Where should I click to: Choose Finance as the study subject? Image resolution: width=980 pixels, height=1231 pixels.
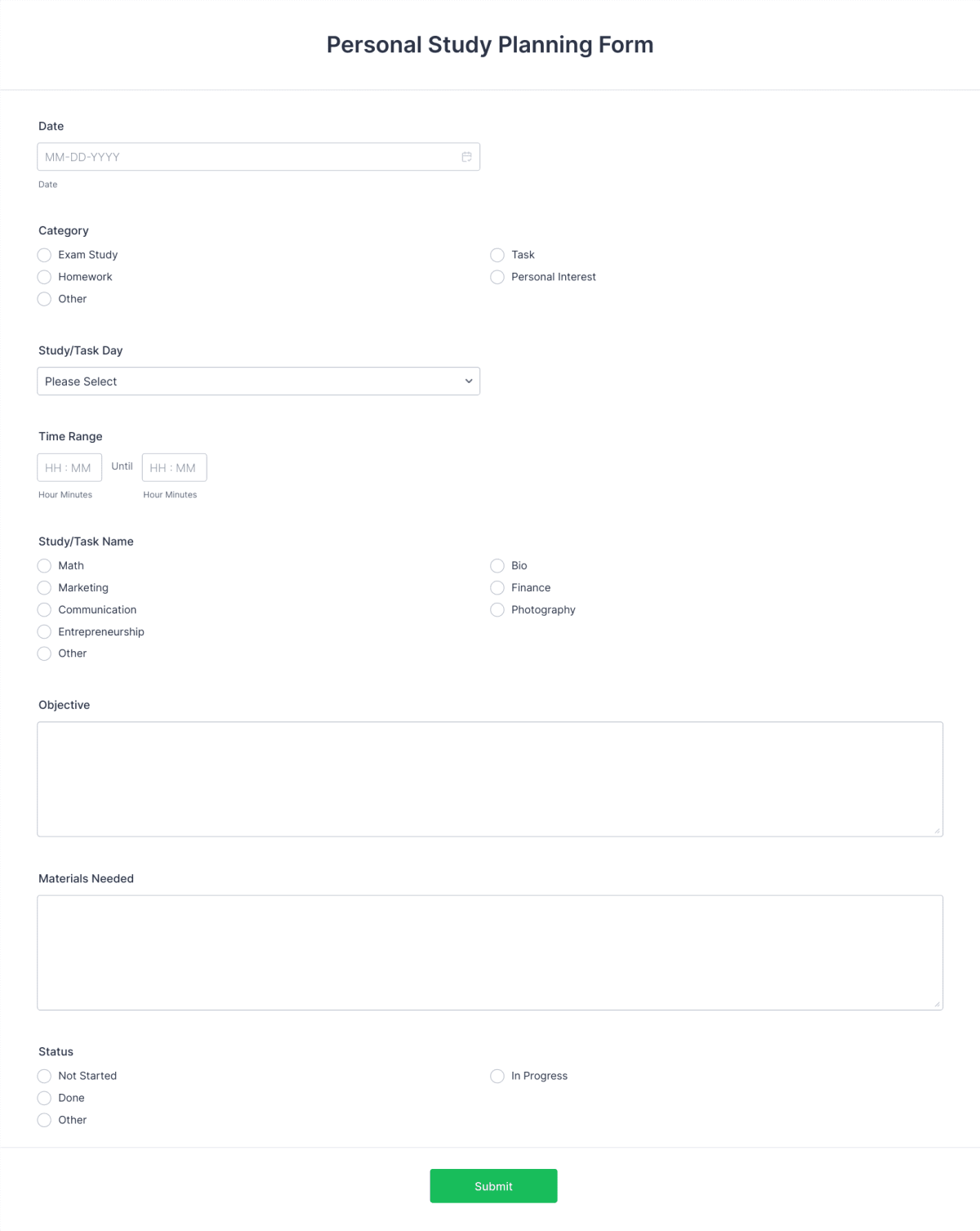pyautogui.click(x=497, y=587)
